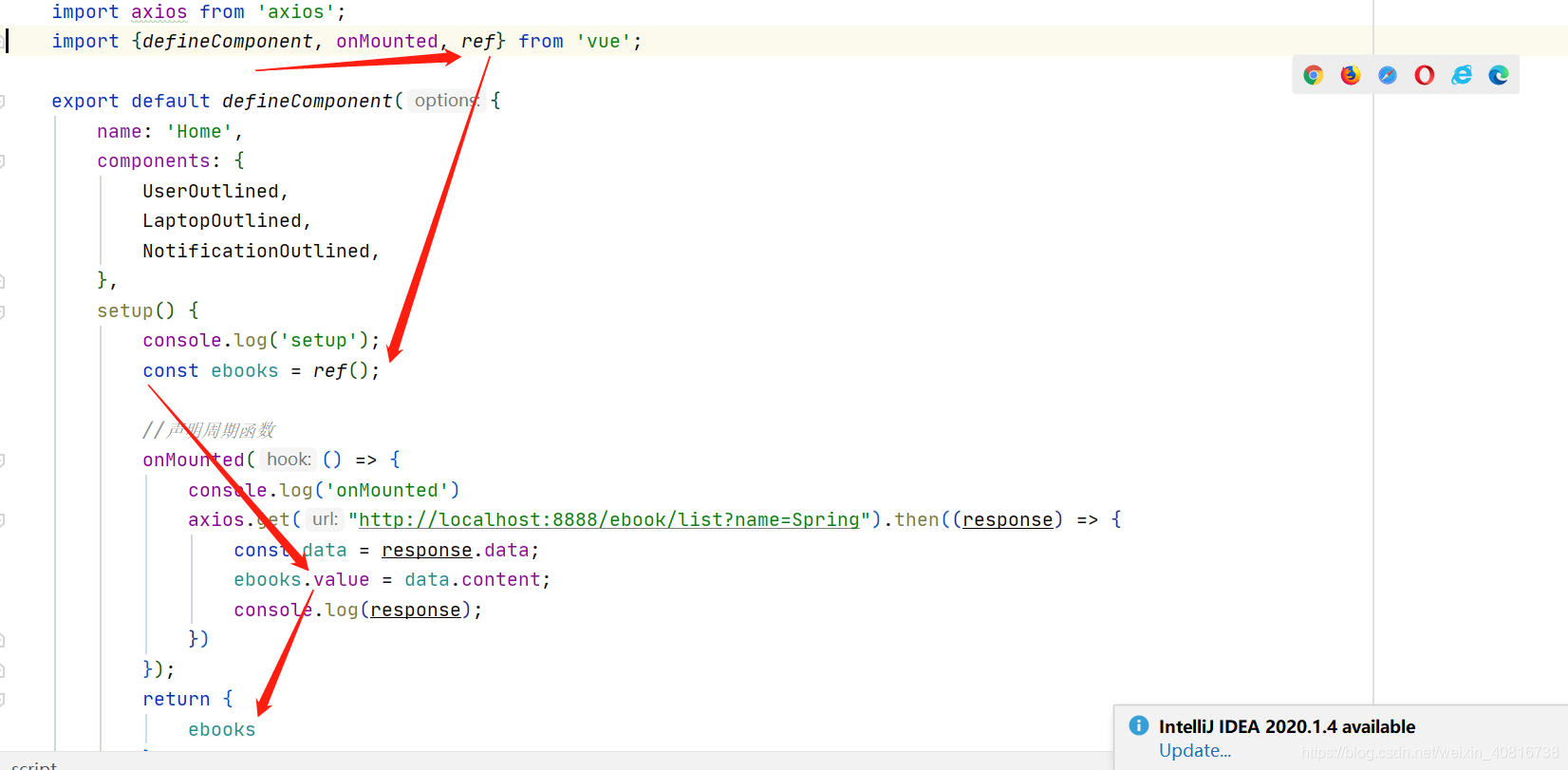Click 'NotificationOutlined' component entry

[x=256, y=251]
